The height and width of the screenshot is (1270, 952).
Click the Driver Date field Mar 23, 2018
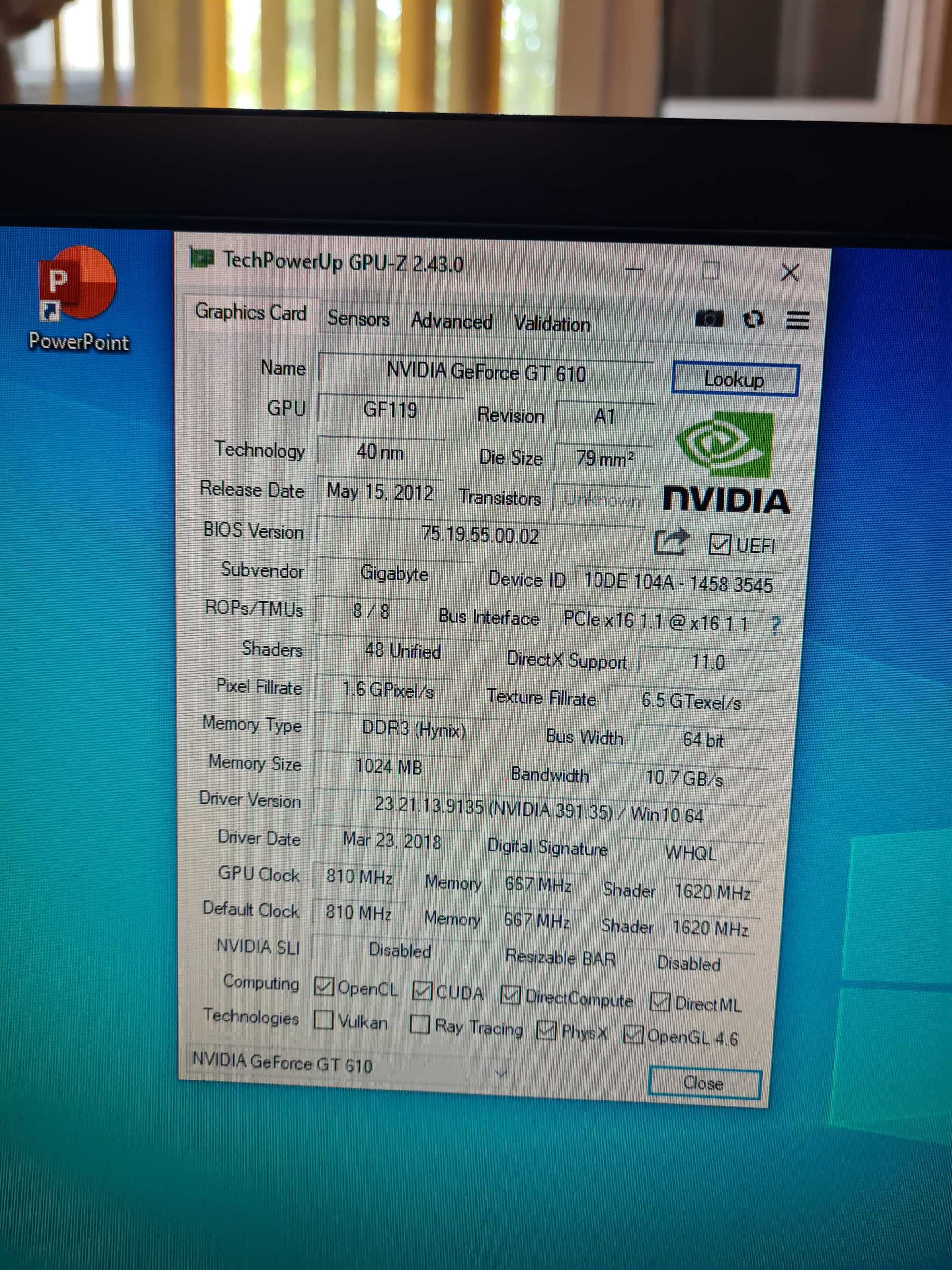point(392,840)
